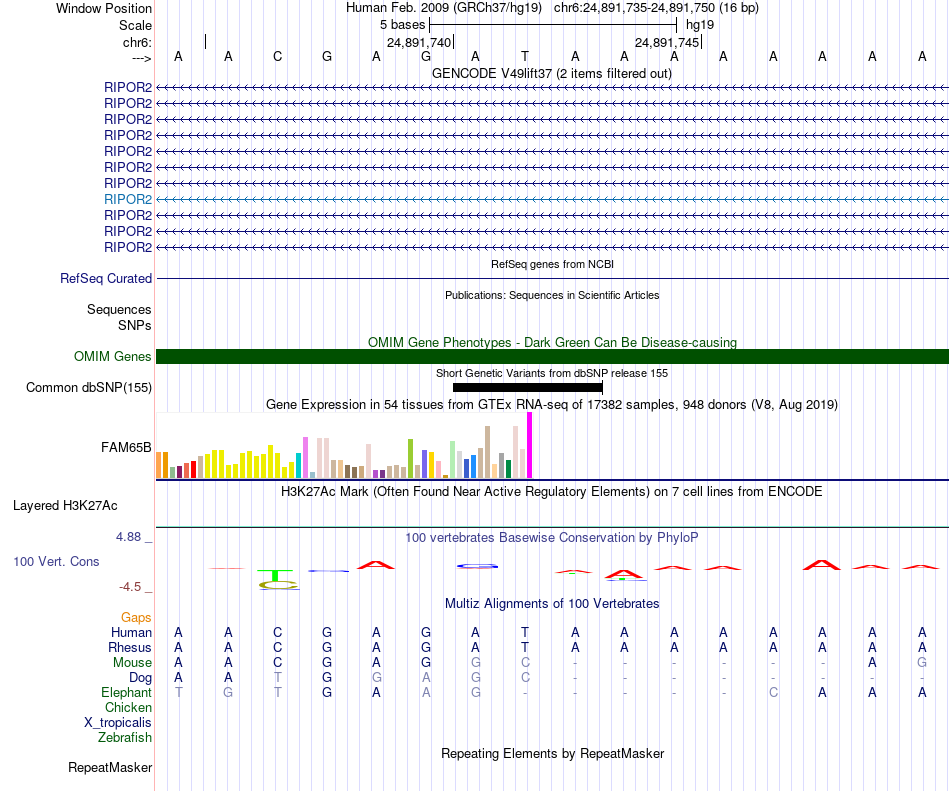Click the Mouse alignment row label
The image size is (950, 791).
pyautogui.click(x=132, y=663)
